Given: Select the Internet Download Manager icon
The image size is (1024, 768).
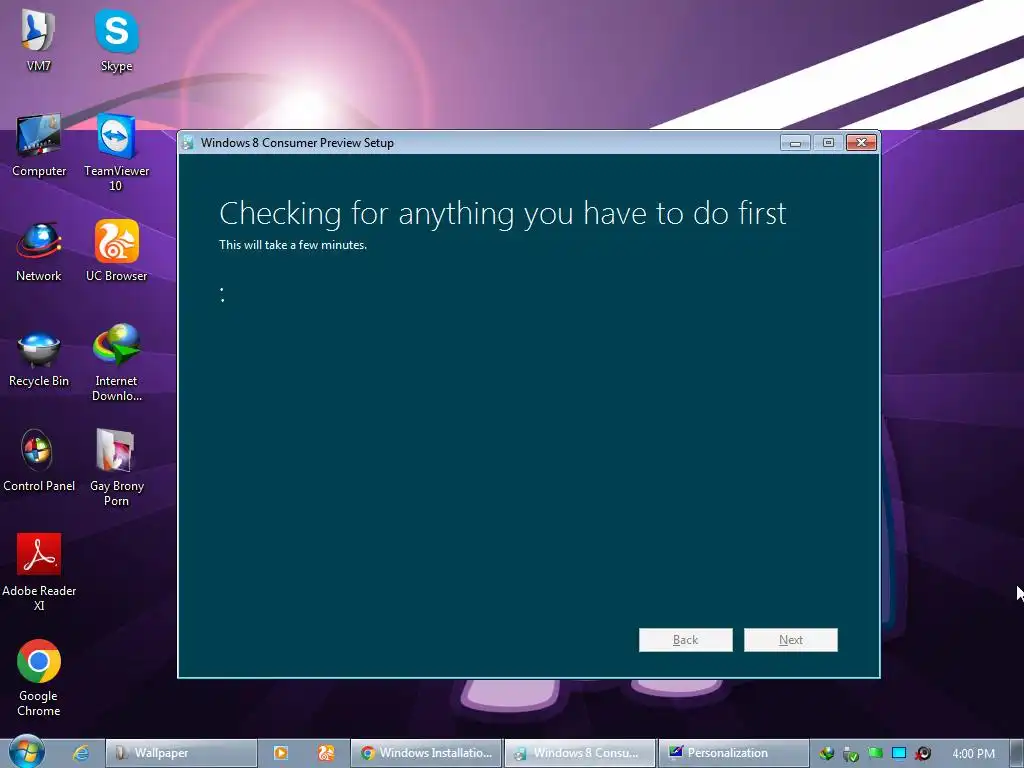Looking at the screenshot, I should [116, 363].
